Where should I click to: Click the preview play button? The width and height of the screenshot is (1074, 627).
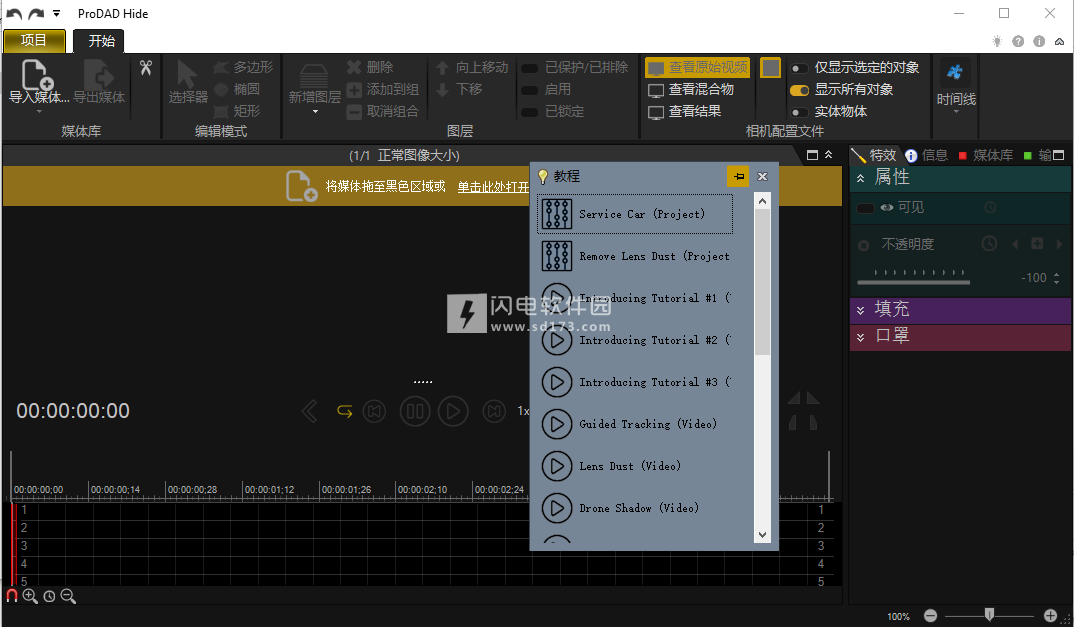(x=453, y=411)
